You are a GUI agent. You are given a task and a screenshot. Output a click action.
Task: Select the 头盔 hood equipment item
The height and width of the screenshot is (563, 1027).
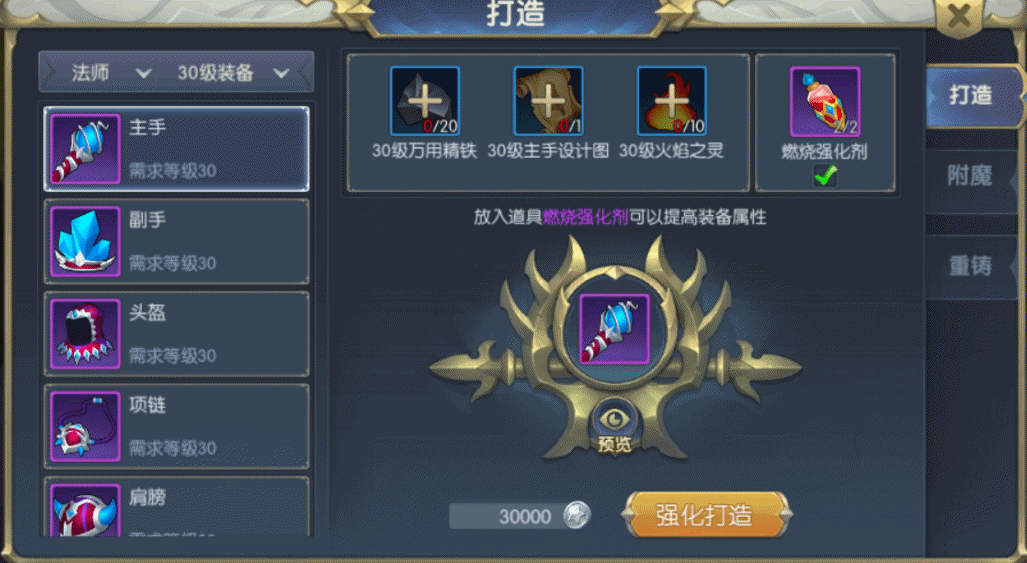[x=176, y=334]
